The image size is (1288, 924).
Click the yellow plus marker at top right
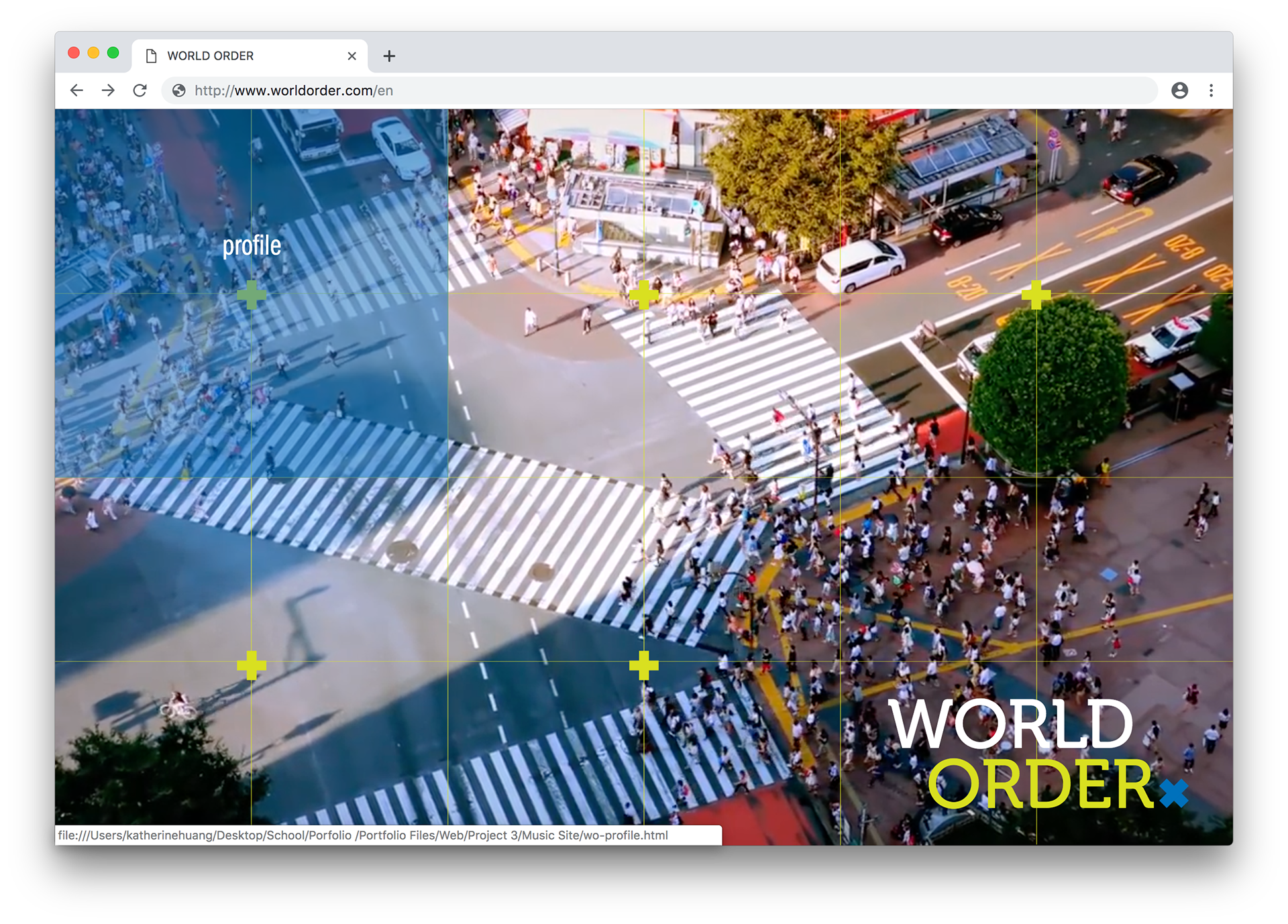[x=1036, y=295]
